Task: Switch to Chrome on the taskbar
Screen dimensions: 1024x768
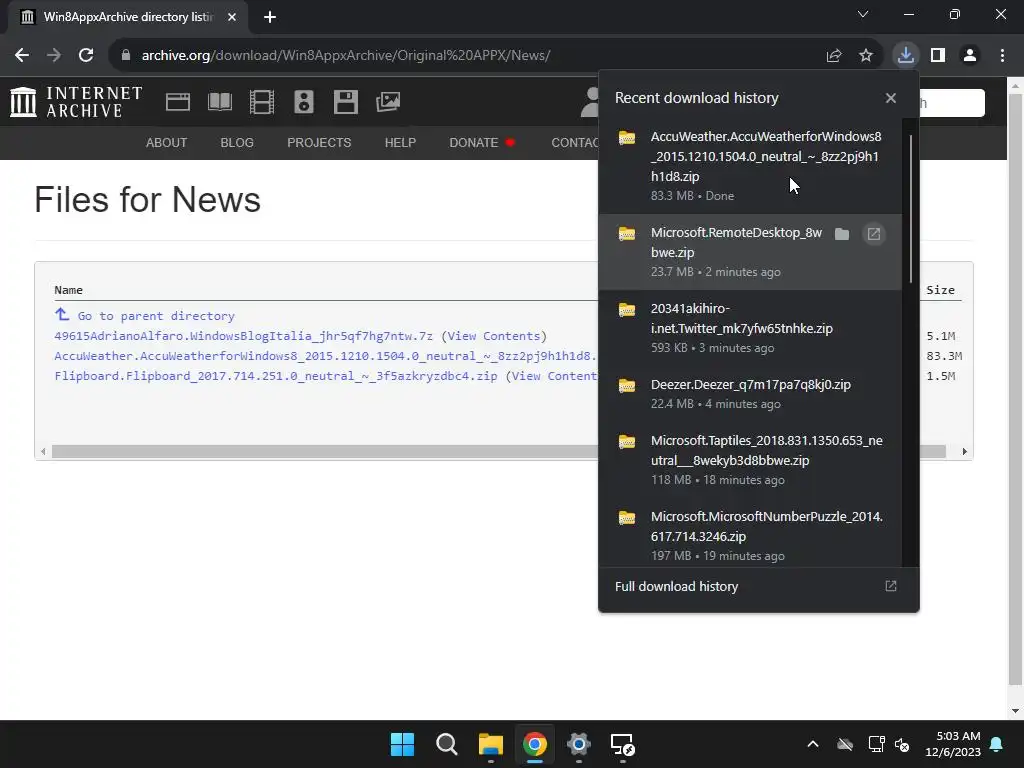Action: coord(535,744)
